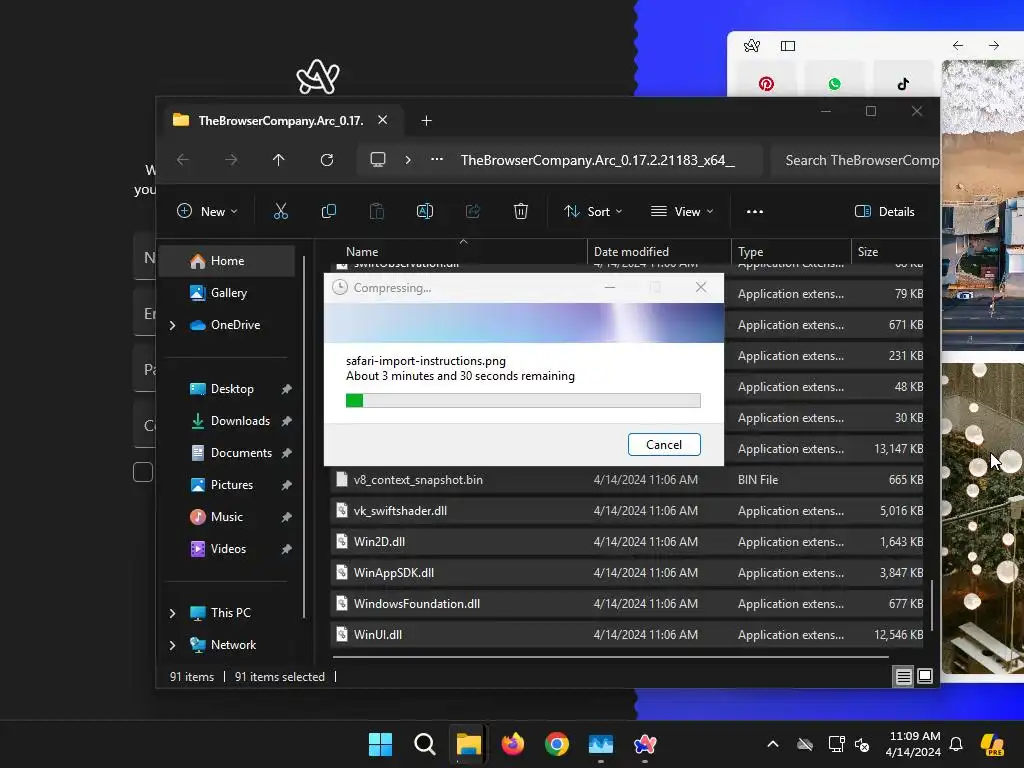
Task: Tick the checkbox in the background signup form
Action: click(143, 472)
